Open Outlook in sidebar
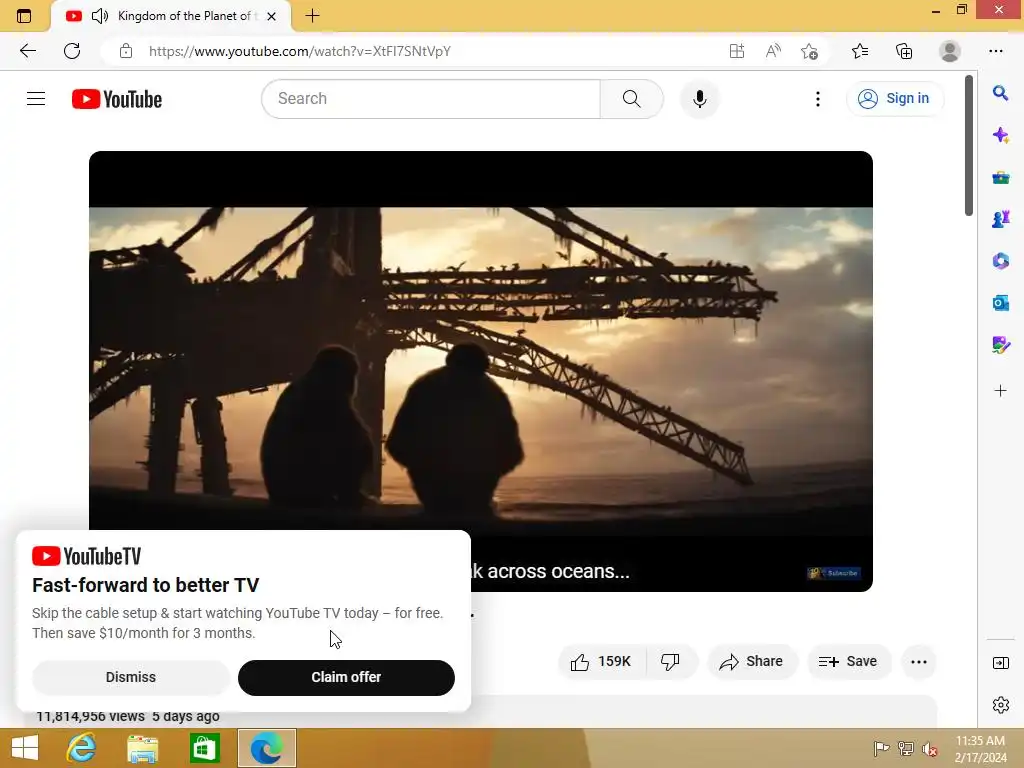Screen dimensions: 1024x768 [x=1000, y=303]
